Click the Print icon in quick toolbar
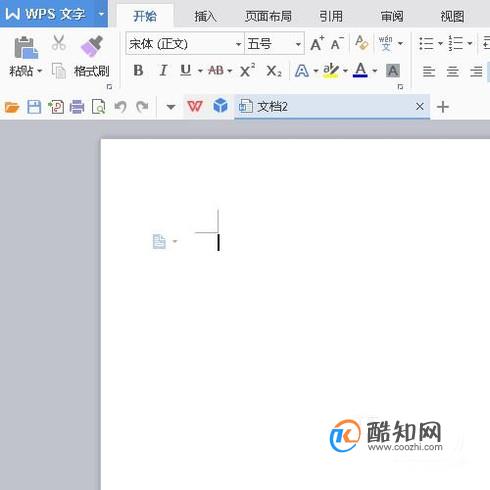Image resolution: width=490 pixels, height=490 pixels. click(77, 107)
